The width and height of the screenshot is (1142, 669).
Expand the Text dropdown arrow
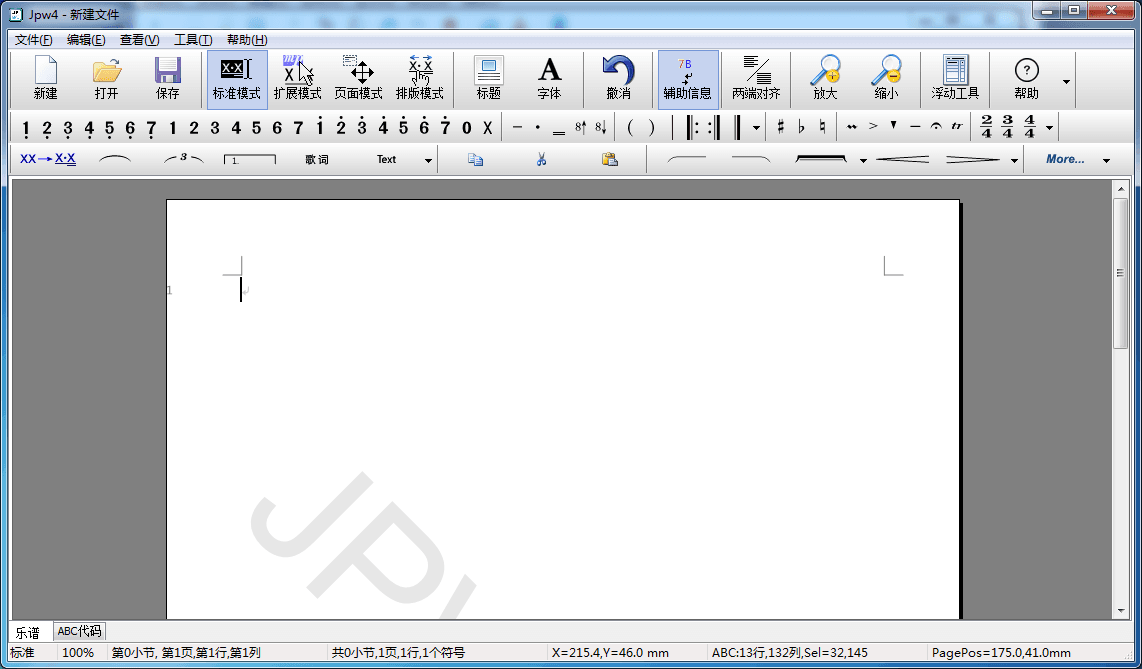pyautogui.click(x=428, y=160)
